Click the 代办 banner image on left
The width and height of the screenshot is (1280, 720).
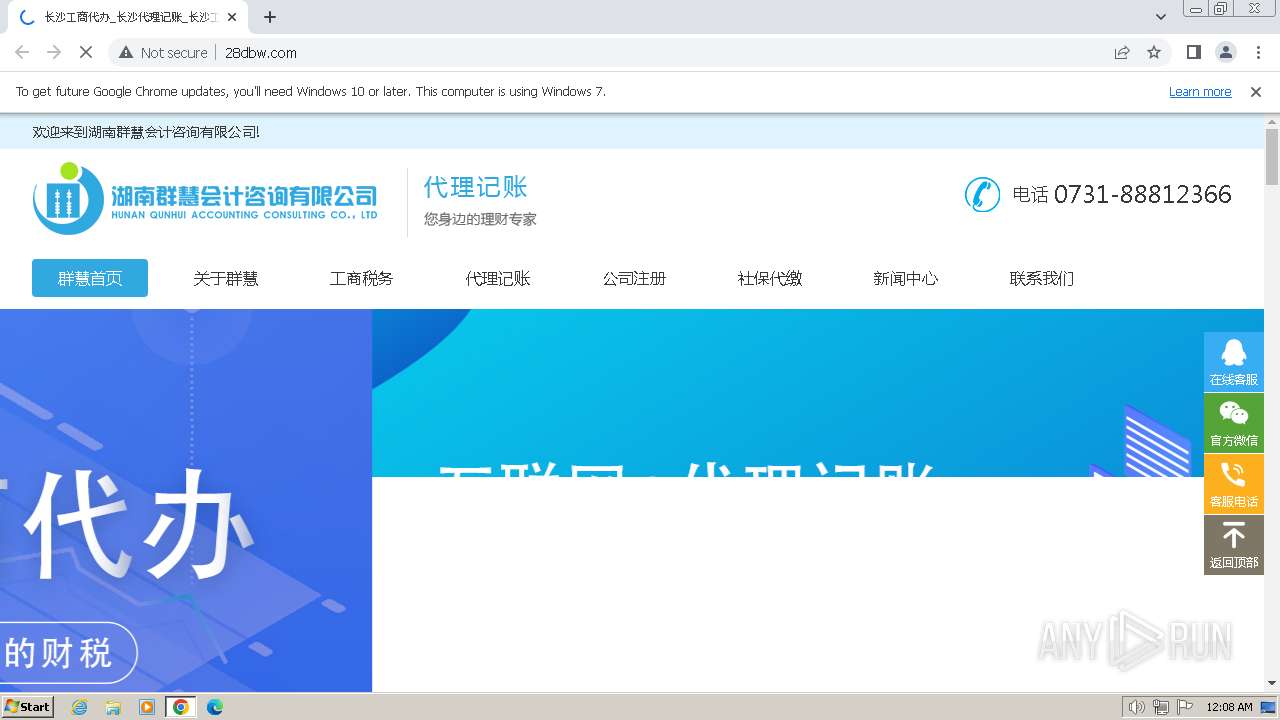coord(186,500)
